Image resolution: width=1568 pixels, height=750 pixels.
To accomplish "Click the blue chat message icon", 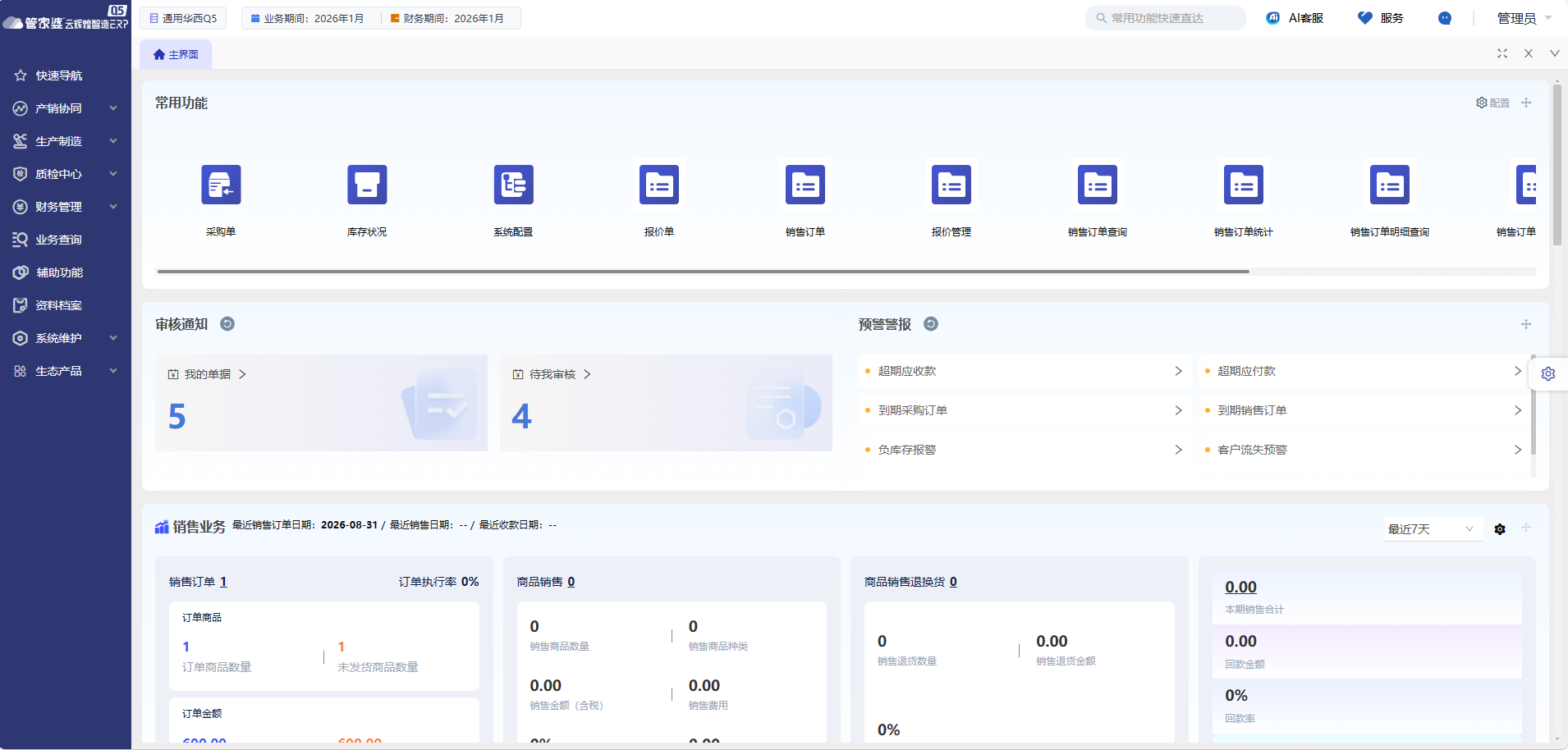I will (1445, 18).
